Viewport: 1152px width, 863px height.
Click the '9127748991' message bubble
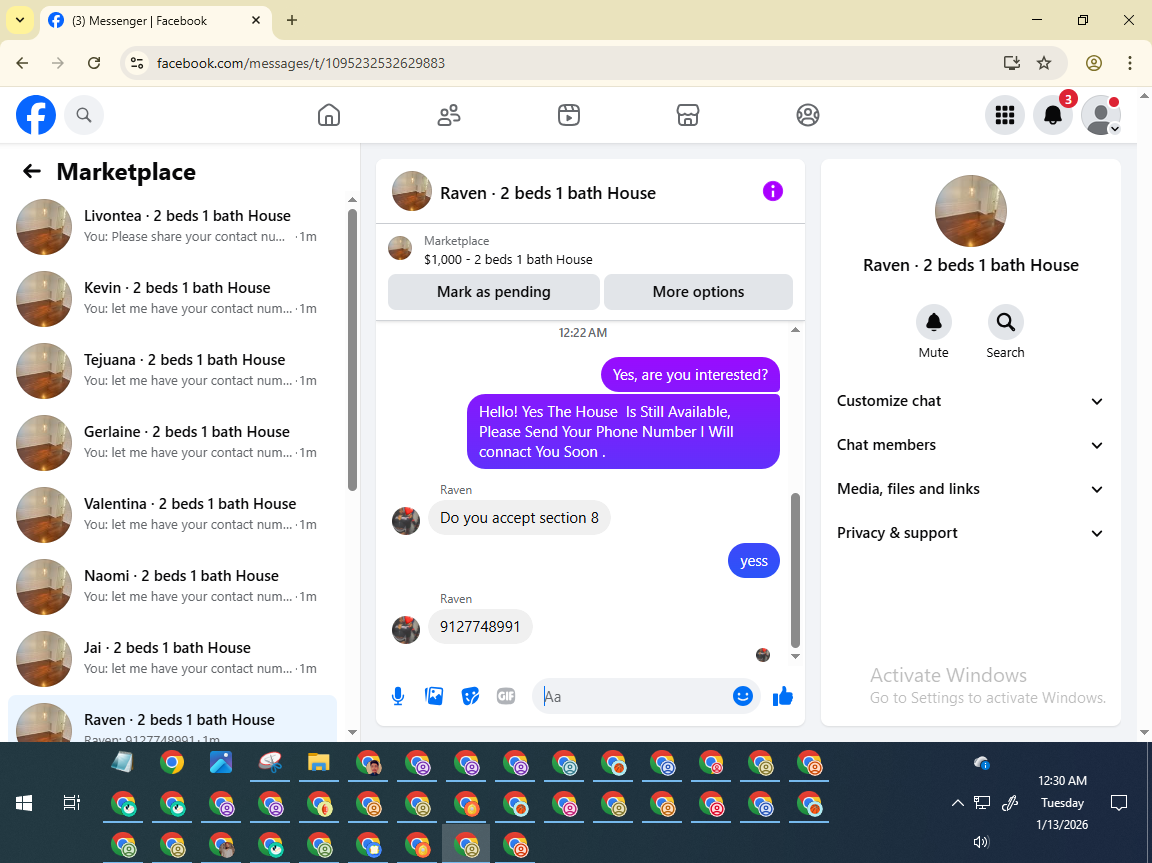pyautogui.click(x=480, y=627)
